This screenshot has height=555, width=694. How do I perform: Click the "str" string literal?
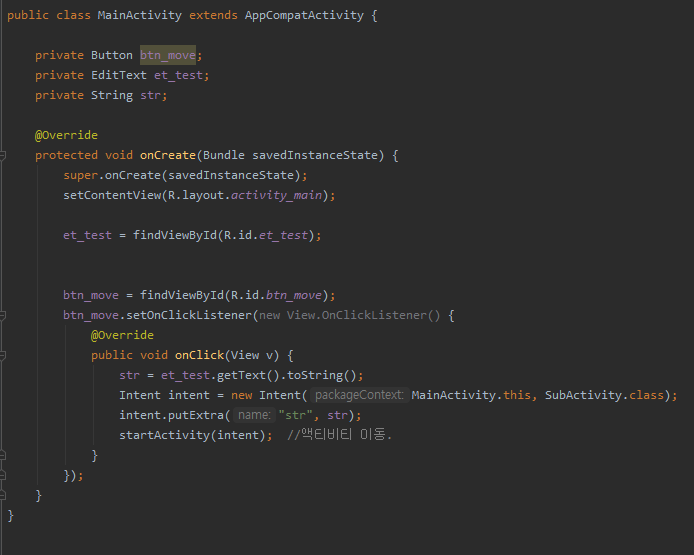295,416
